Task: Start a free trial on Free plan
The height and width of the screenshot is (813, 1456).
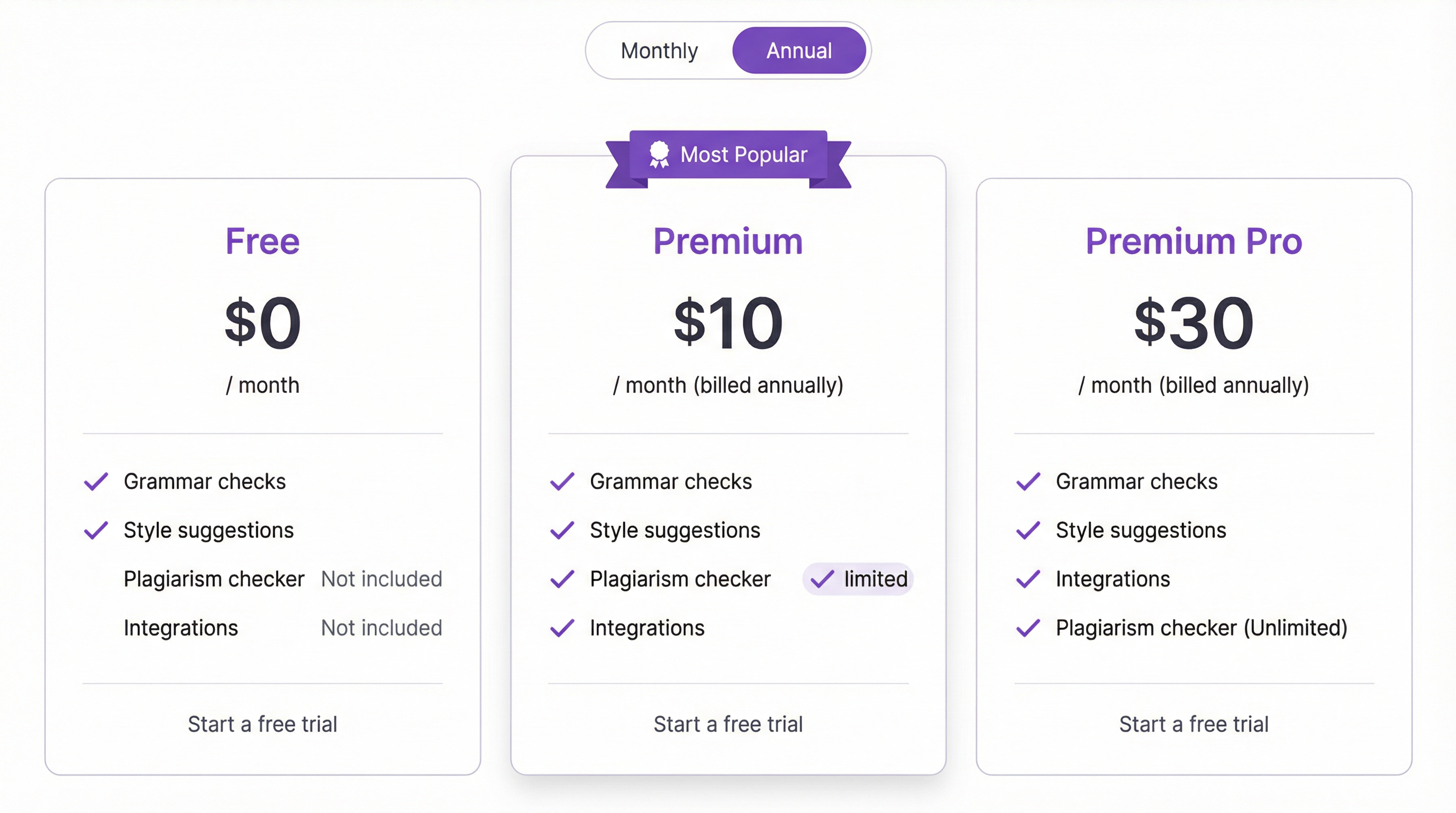Action: [x=262, y=724]
